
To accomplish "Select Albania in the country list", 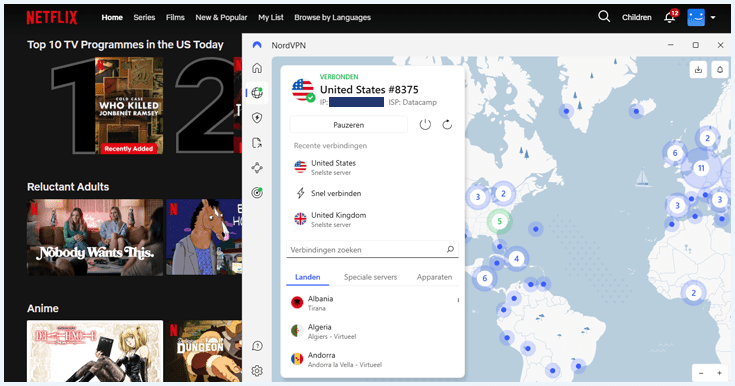I will click(373, 303).
